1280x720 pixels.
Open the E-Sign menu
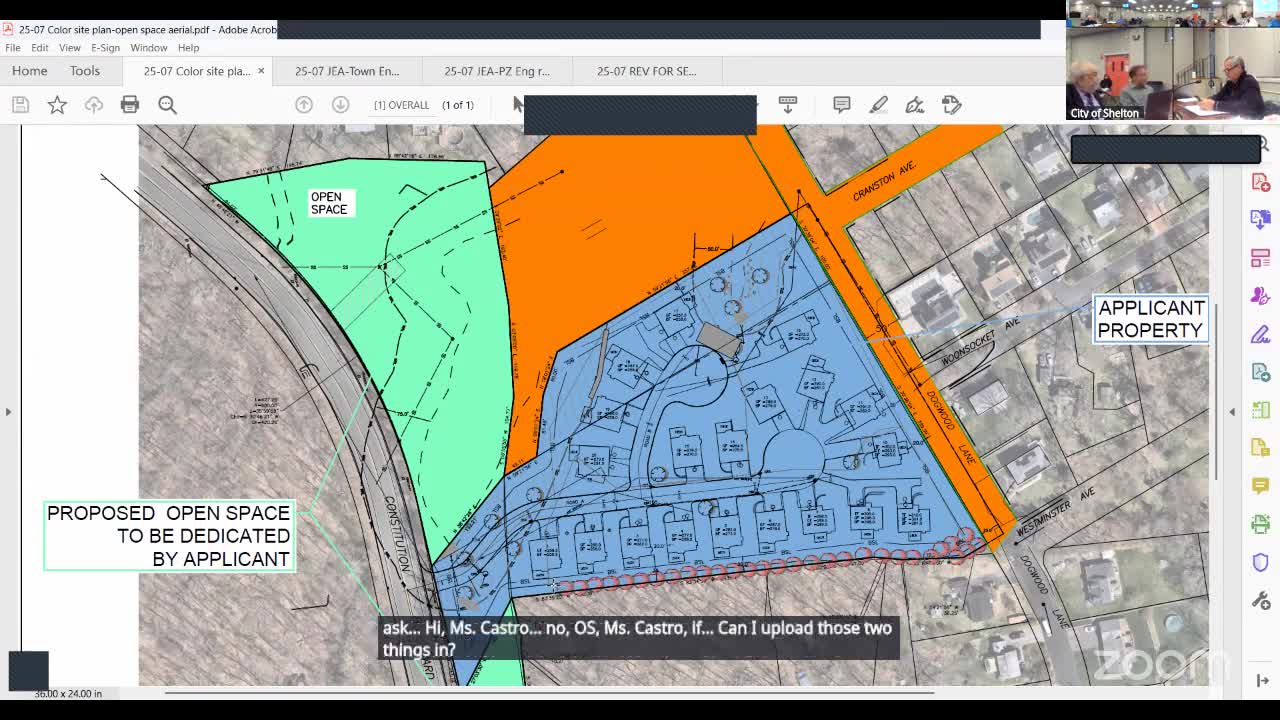105,48
